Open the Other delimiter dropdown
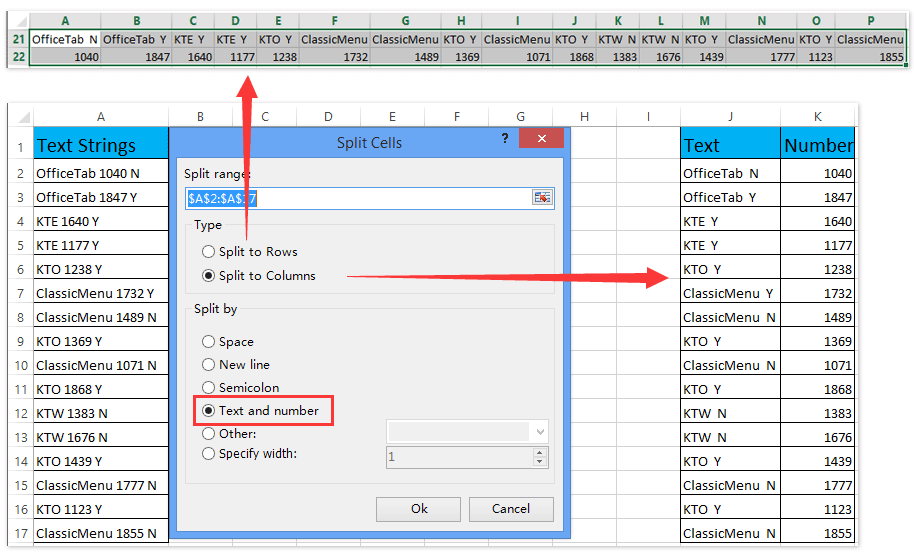Image resolution: width=914 pixels, height=555 pixels. (541, 432)
